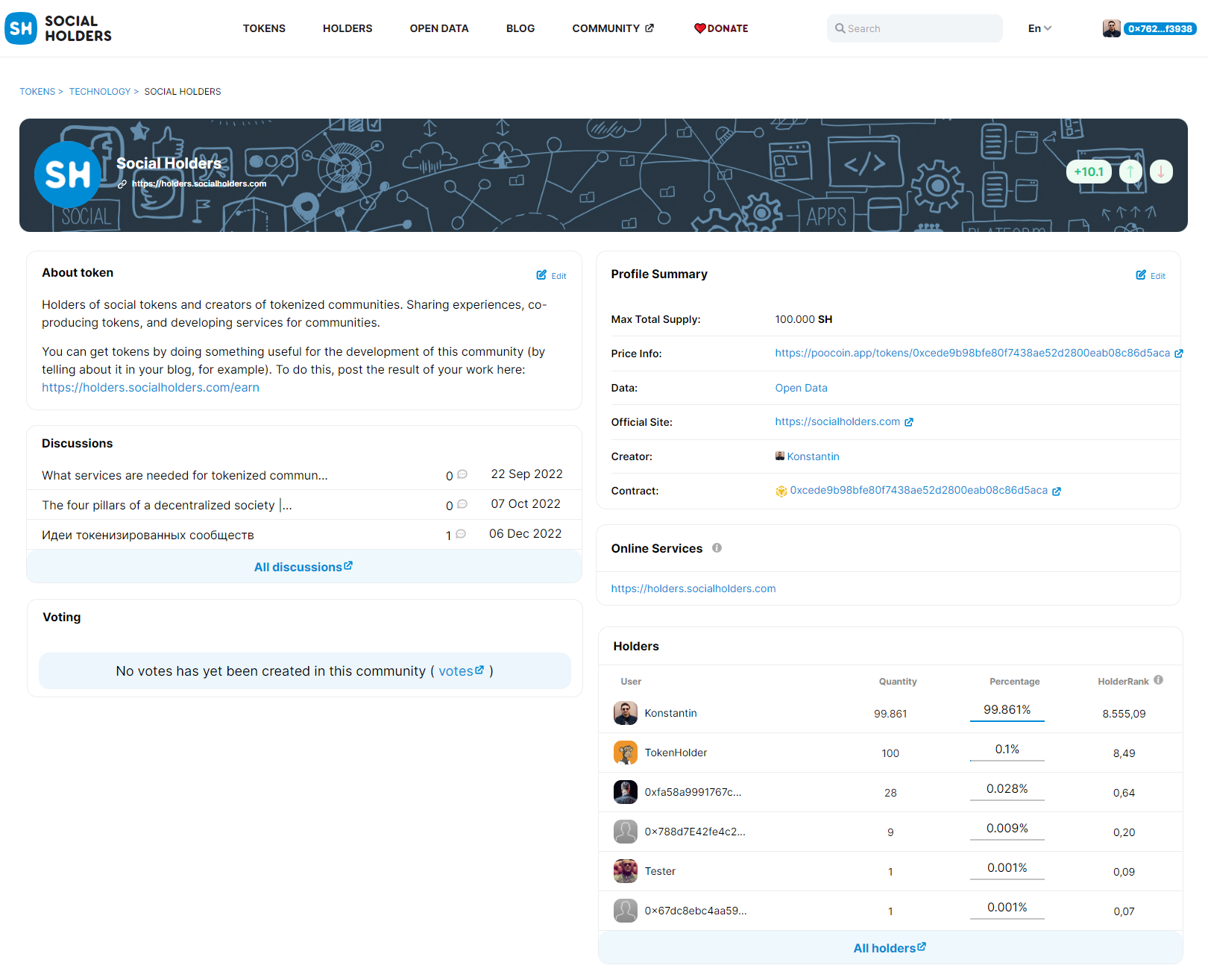The image size is (1208, 980).
Task: Open avatar of holder 0xfa58a9991767c
Action: click(626, 792)
